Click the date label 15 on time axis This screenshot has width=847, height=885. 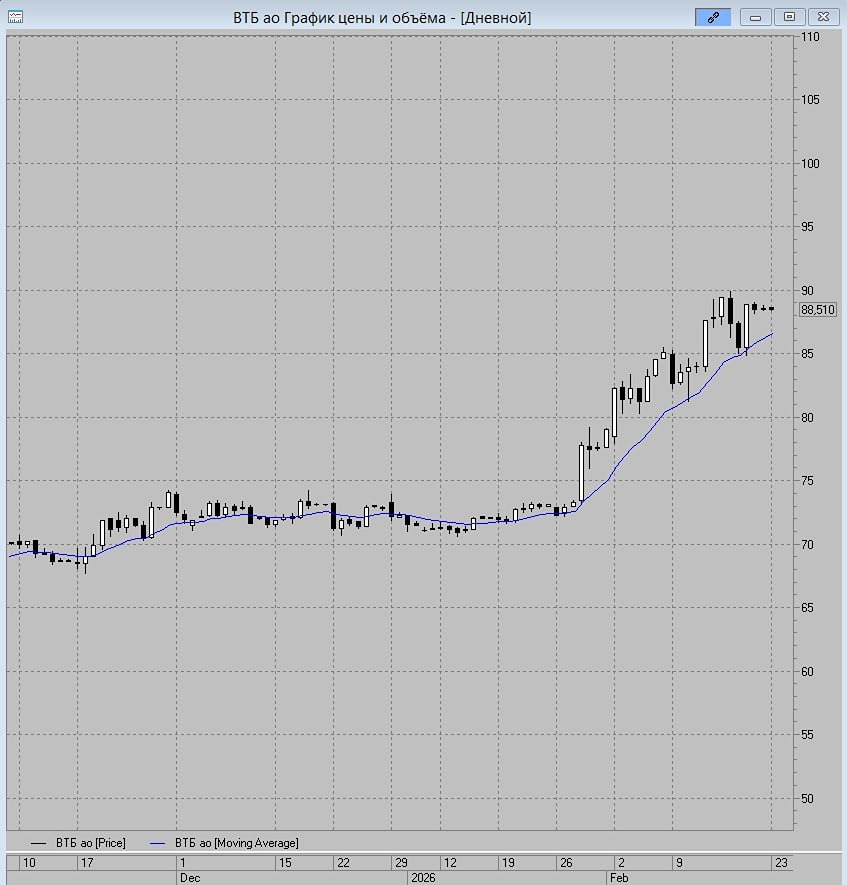(286, 862)
